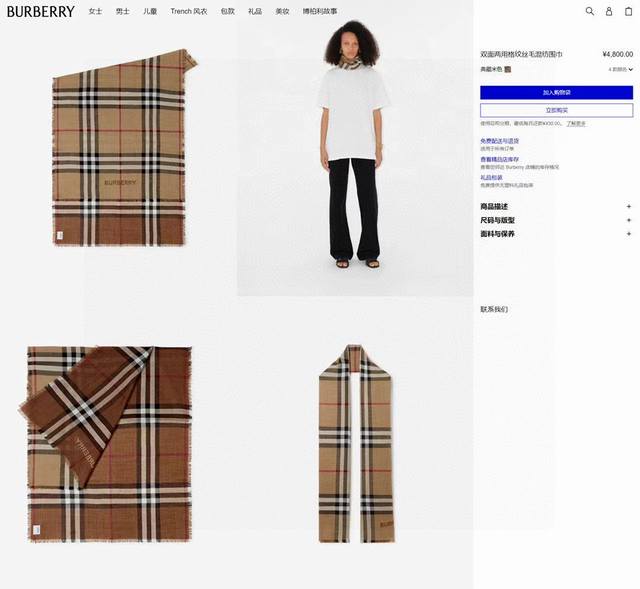Expand 商品描述 with its plus icon
Viewport: 640px width, 589px height.
629,207
